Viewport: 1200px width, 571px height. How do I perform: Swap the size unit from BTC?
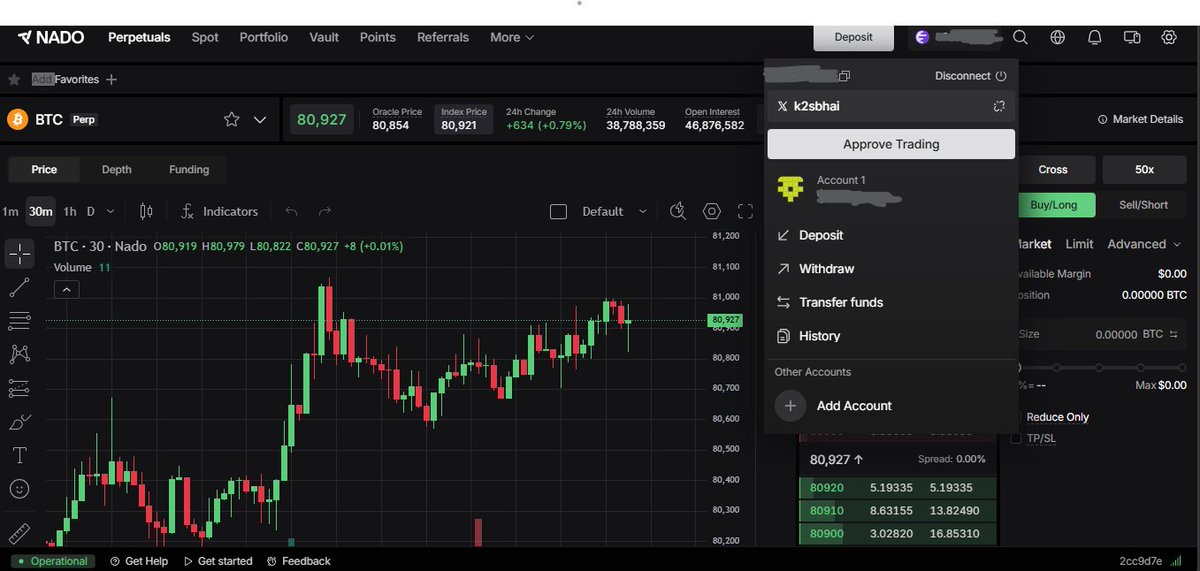1174,335
